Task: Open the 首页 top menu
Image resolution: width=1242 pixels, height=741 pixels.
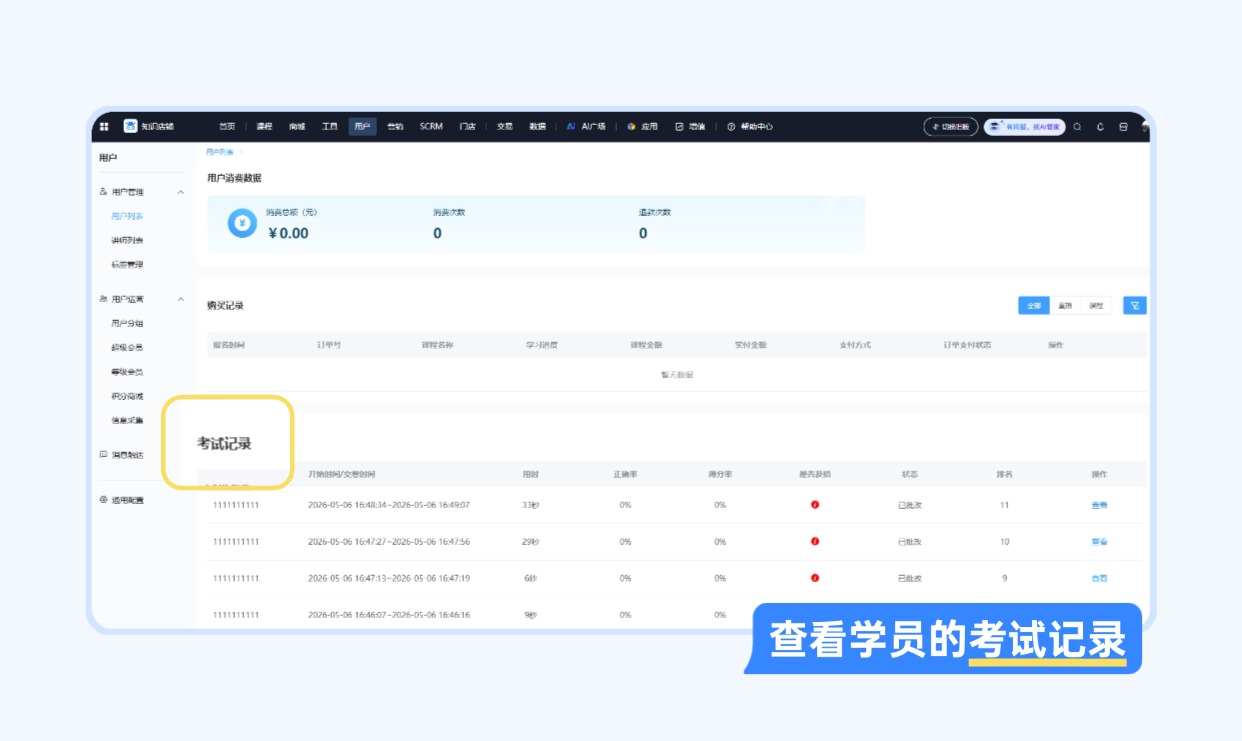Action: point(228,127)
